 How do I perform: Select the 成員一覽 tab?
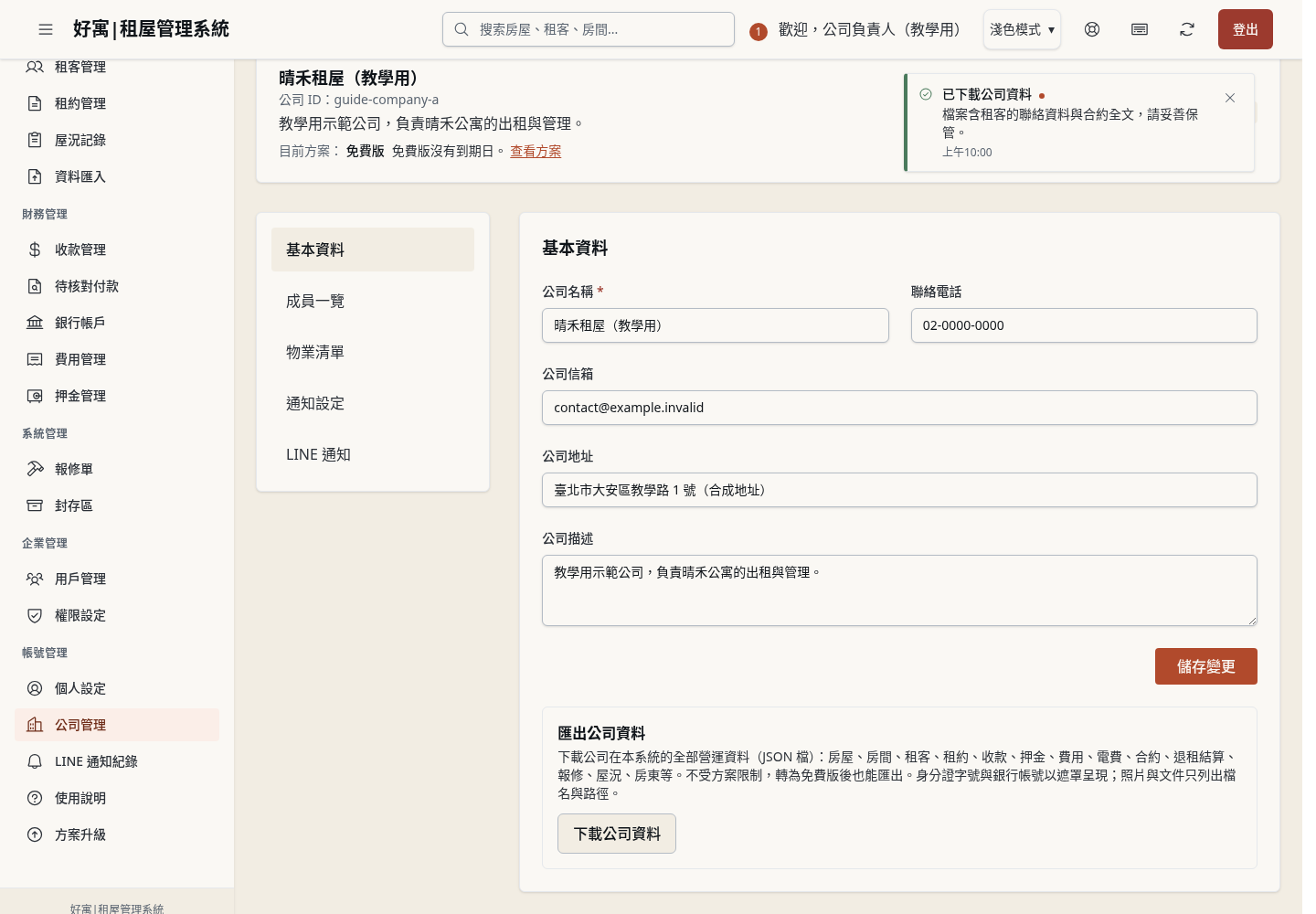point(373,301)
